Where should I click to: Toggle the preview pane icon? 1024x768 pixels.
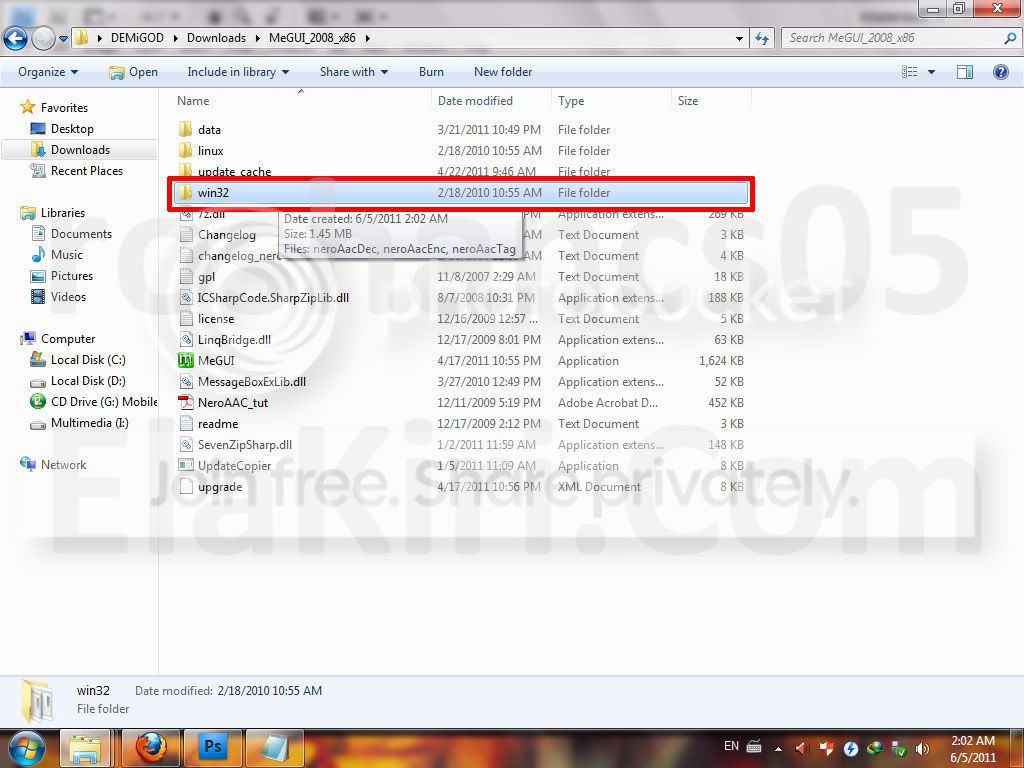(x=965, y=72)
